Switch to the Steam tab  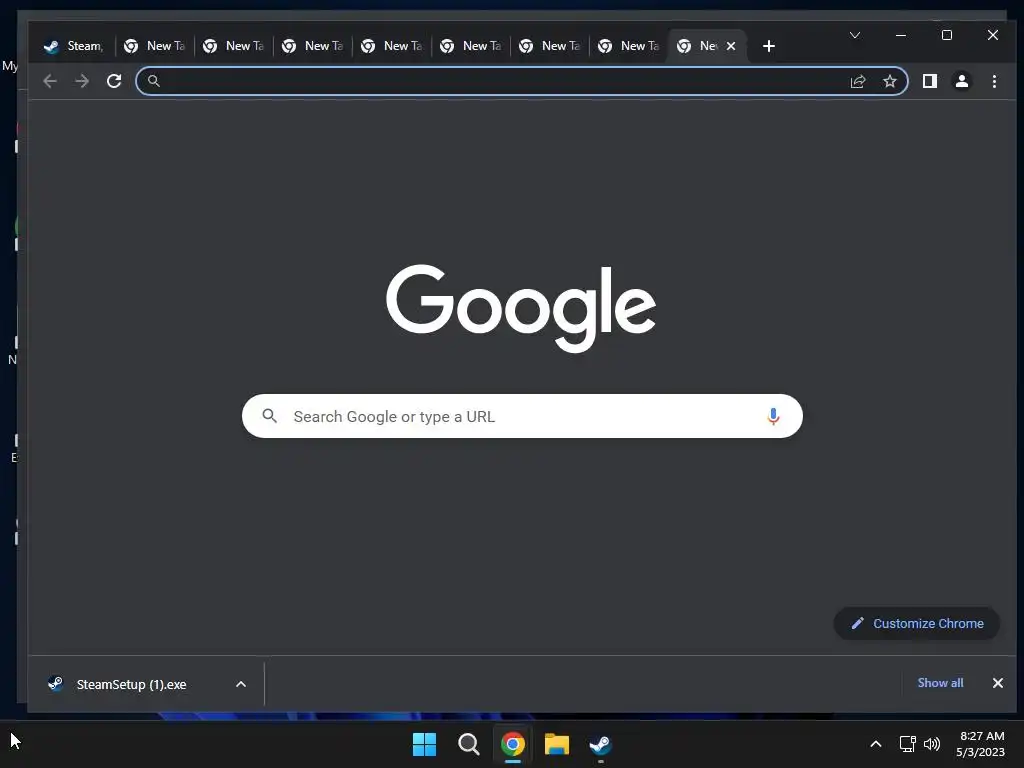click(73, 46)
